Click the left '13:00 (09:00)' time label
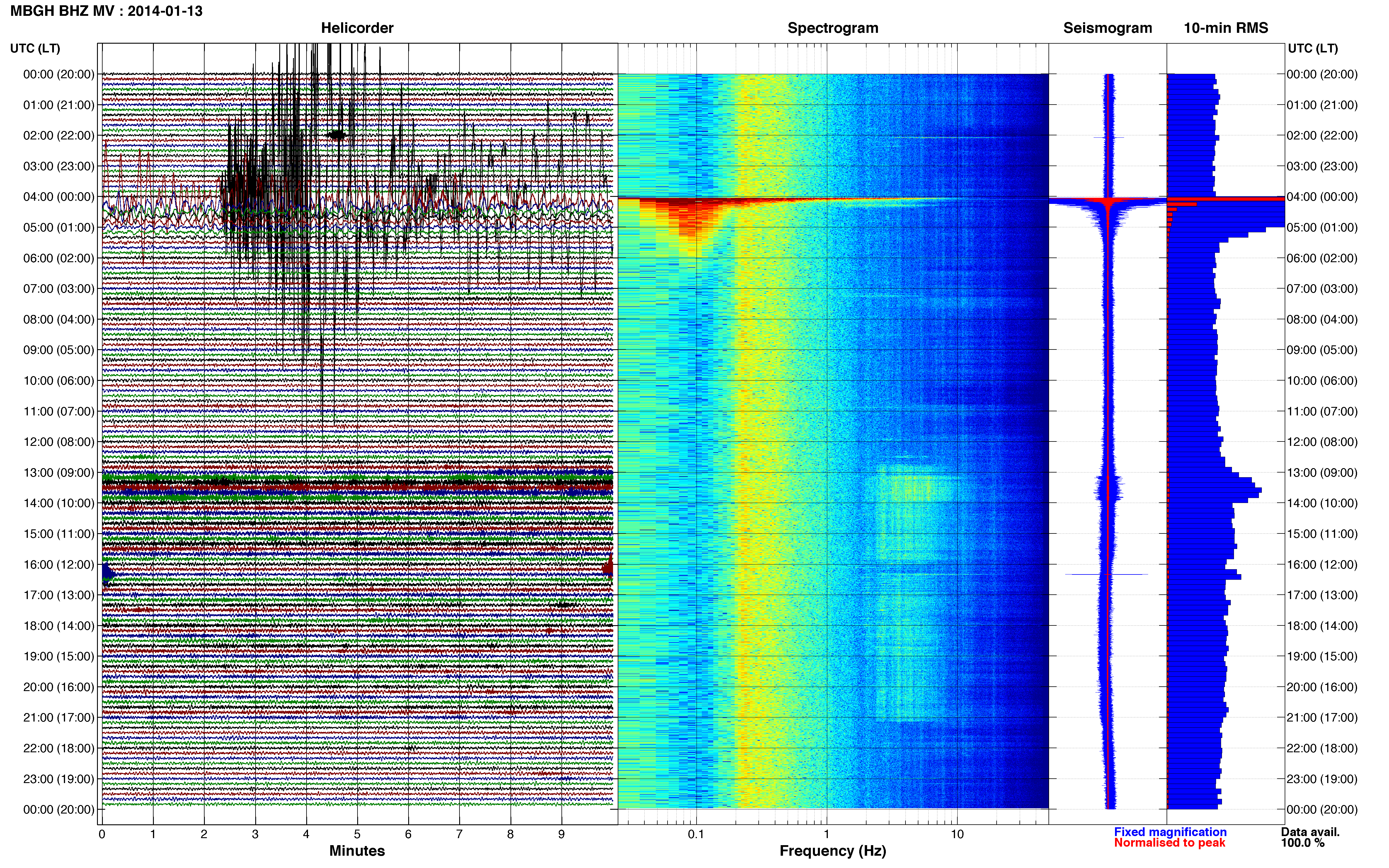This screenshot has height=868, width=1389. (59, 473)
